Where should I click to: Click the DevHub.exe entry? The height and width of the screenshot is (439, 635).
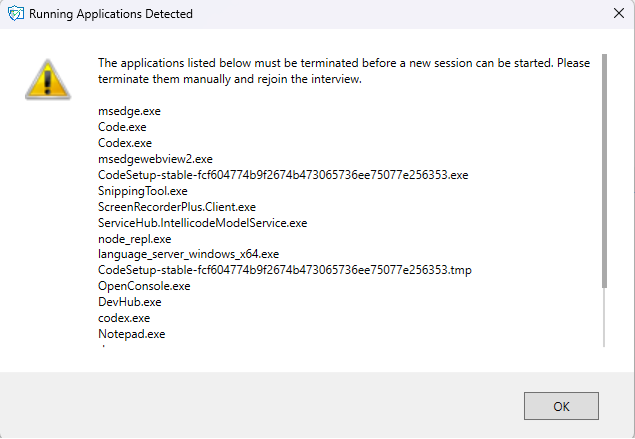(x=130, y=302)
